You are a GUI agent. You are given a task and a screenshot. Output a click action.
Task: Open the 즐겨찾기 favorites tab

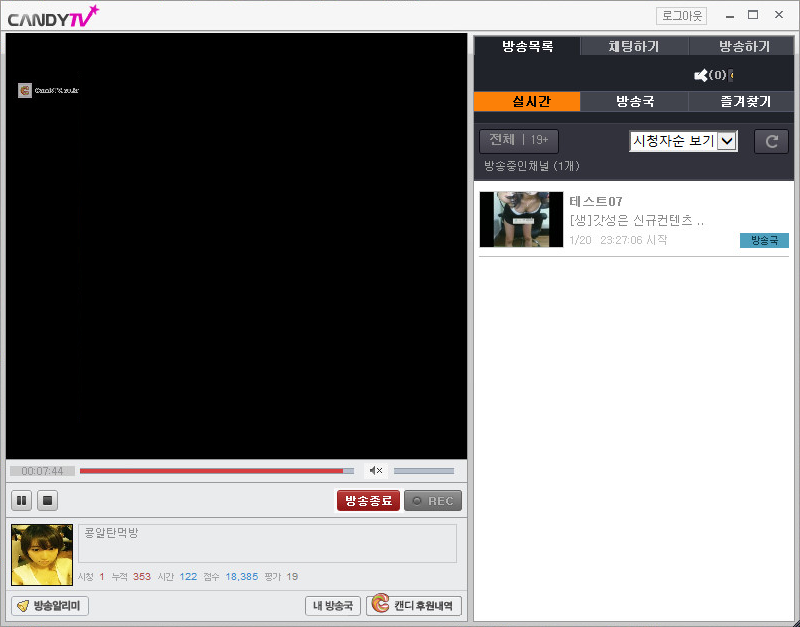743,102
